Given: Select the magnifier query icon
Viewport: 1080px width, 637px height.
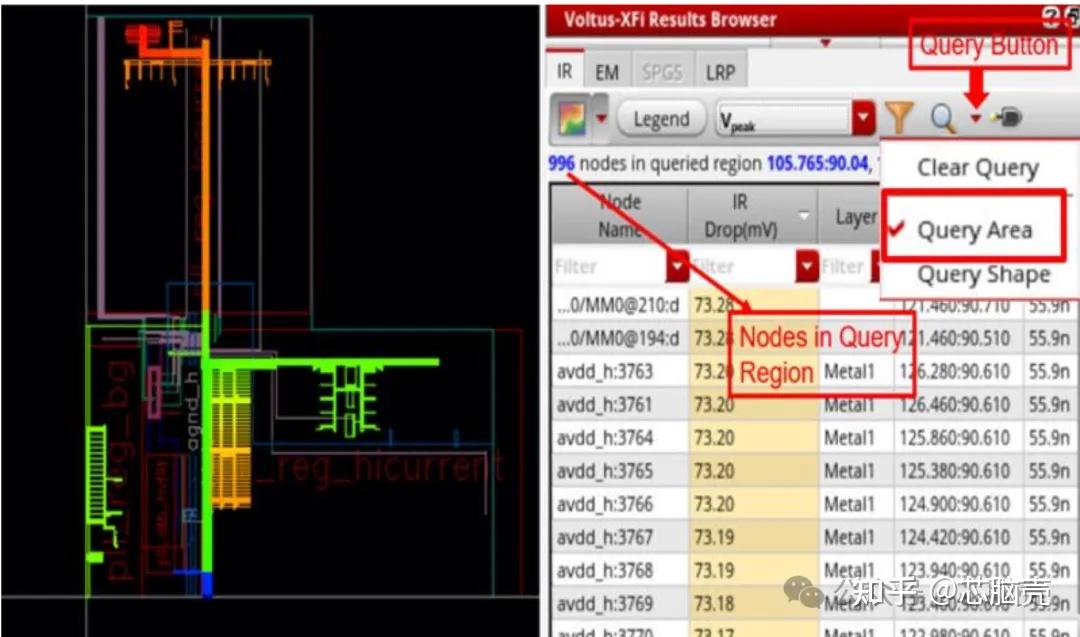Looking at the screenshot, I should pos(940,117).
